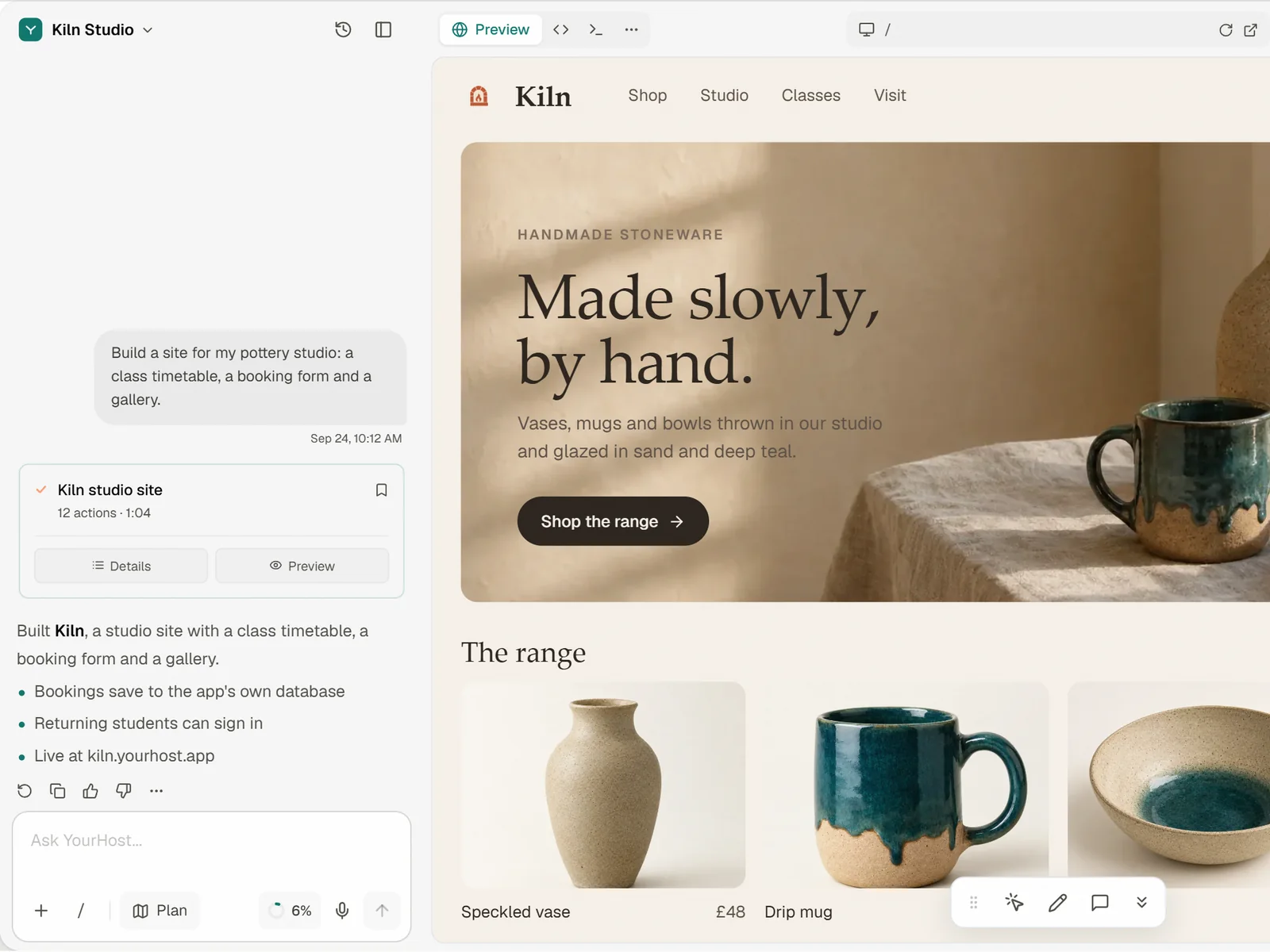Open the Visit nav link
This screenshot has height=952, width=1270.
coord(890,95)
